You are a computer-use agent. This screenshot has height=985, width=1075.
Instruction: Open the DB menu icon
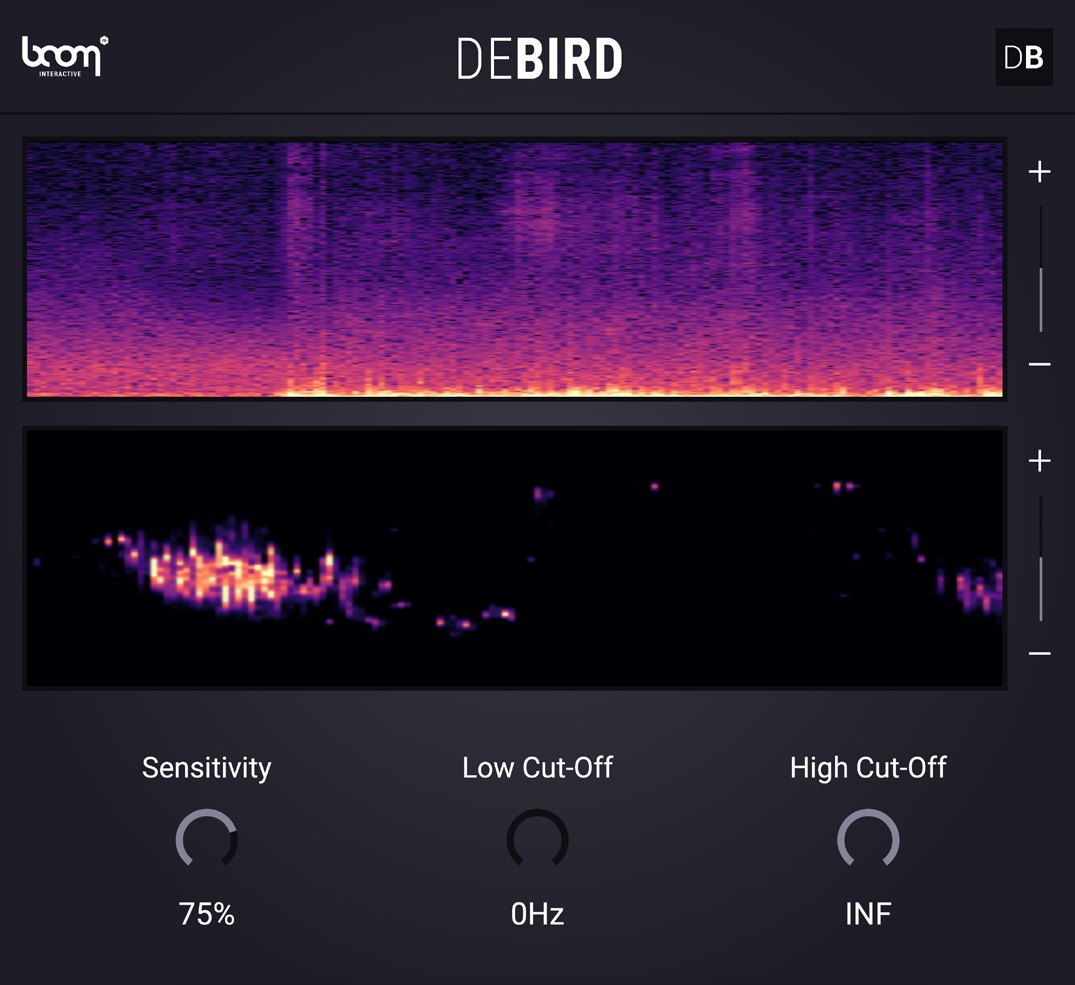(x=1024, y=57)
